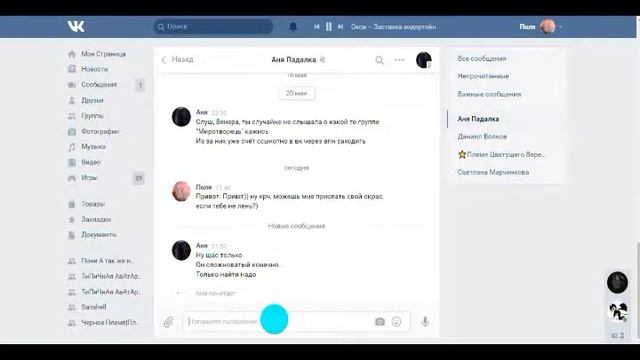Screen dimensions: 640x360
Task: Open Пони А так же и... group shortcut
Action: click(107, 260)
